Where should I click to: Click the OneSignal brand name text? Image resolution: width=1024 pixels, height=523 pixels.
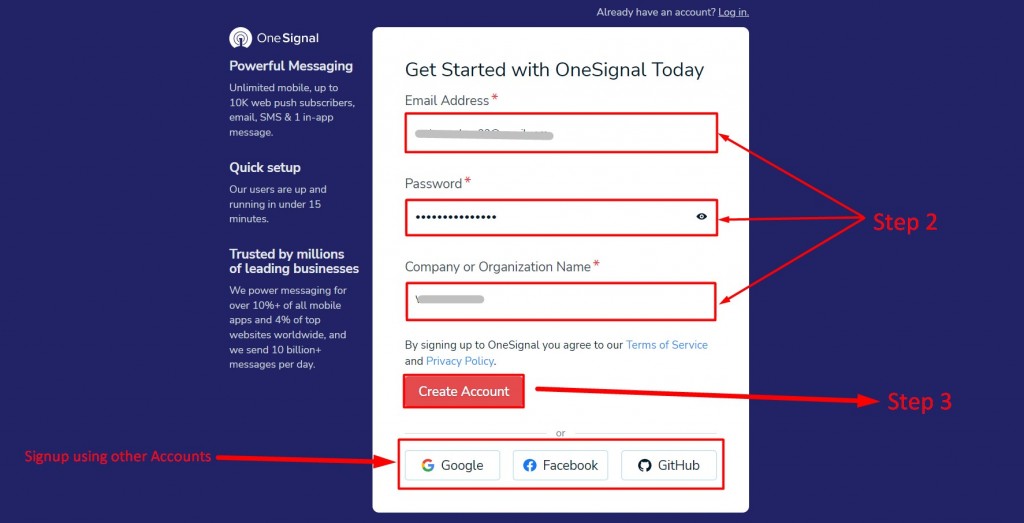click(x=287, y=38)
